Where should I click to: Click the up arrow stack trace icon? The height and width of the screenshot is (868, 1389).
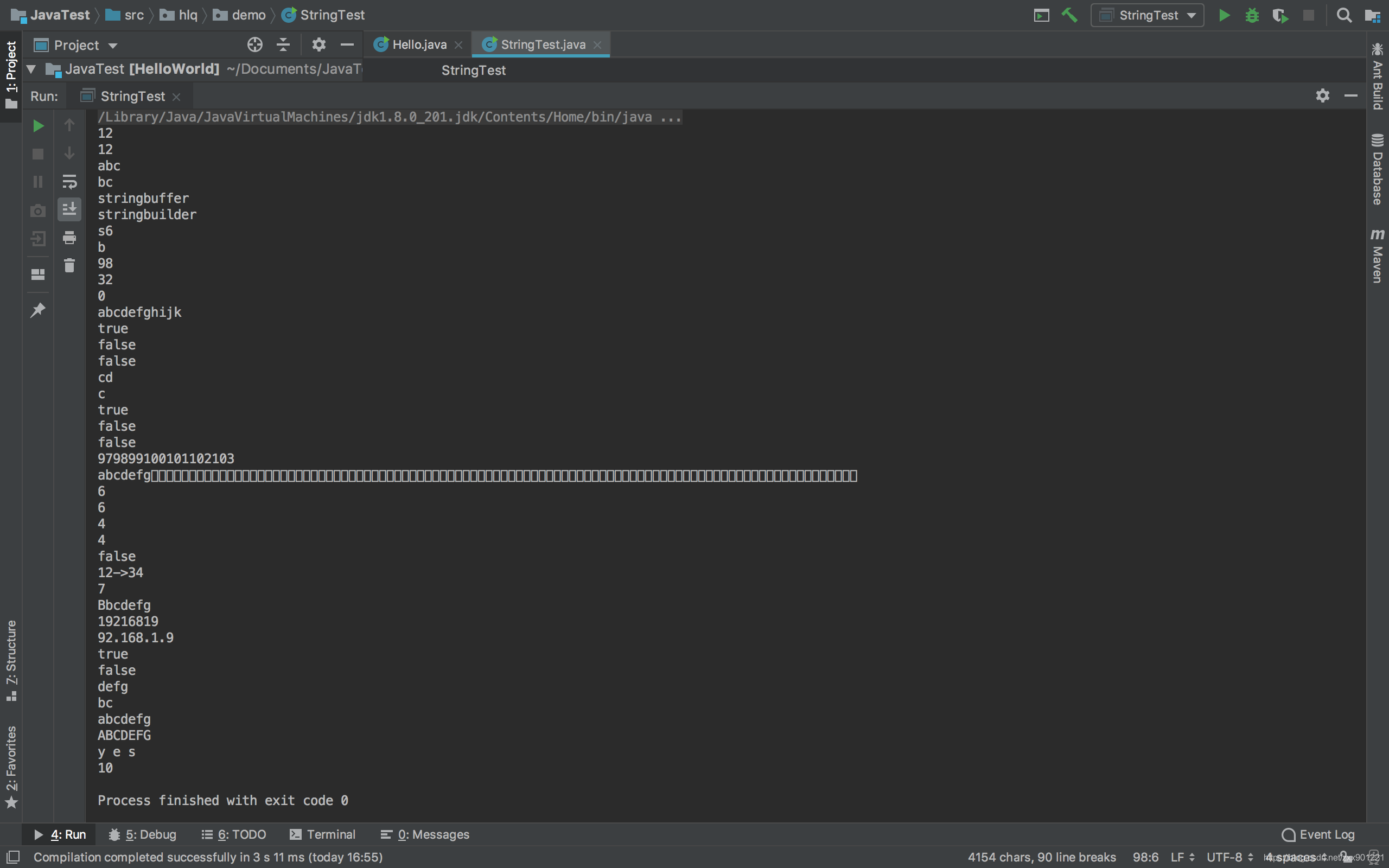point(69,125)
